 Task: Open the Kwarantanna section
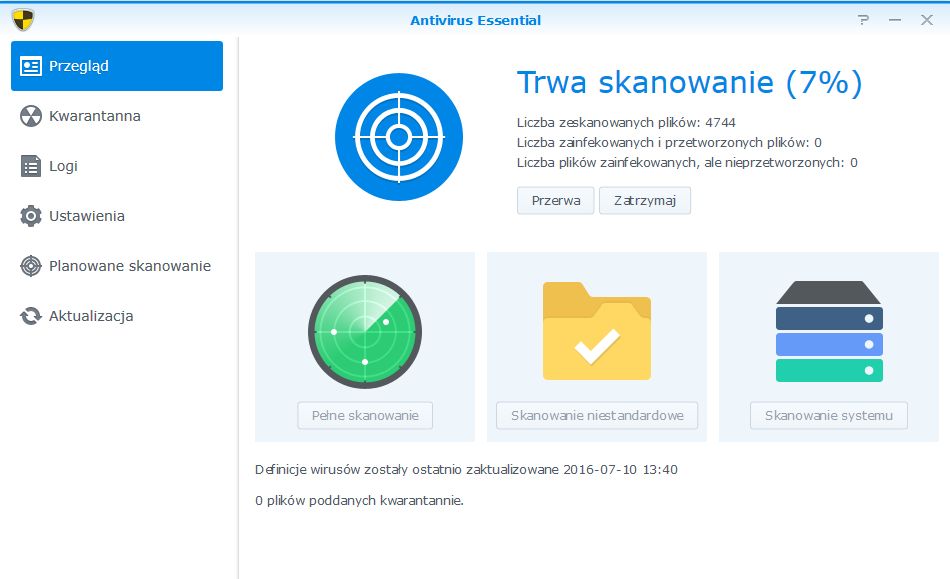[117, 116]
